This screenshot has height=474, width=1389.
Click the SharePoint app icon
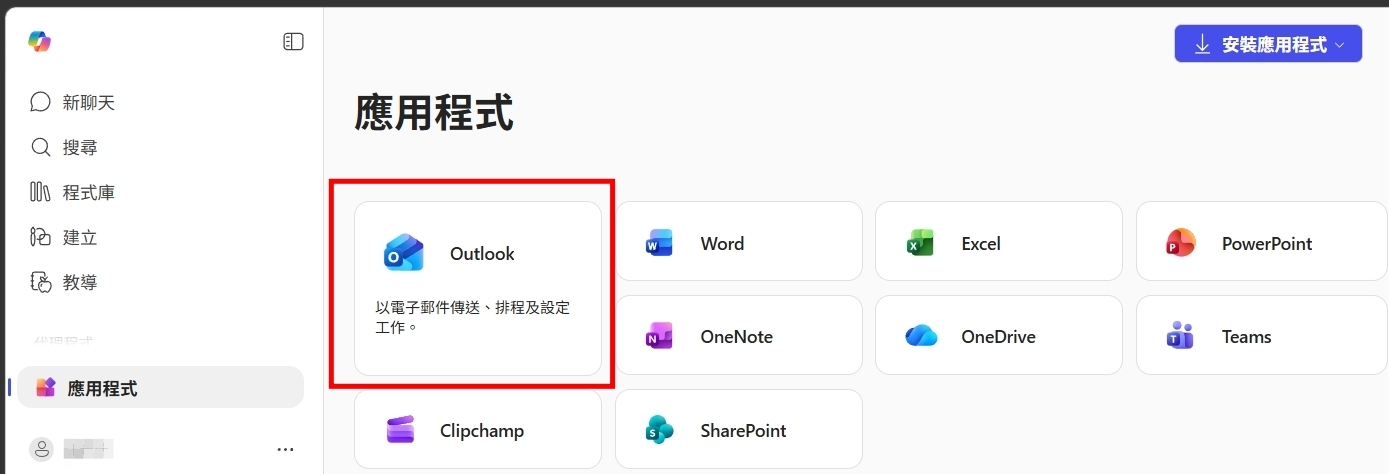click(x=659, y=430)
